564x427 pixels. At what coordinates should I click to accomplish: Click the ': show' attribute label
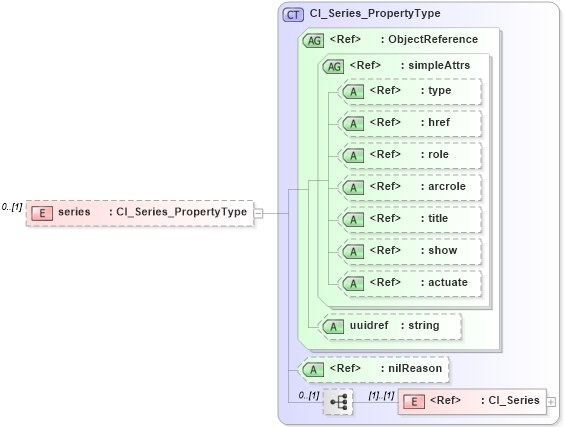click(x=439, y=250)
